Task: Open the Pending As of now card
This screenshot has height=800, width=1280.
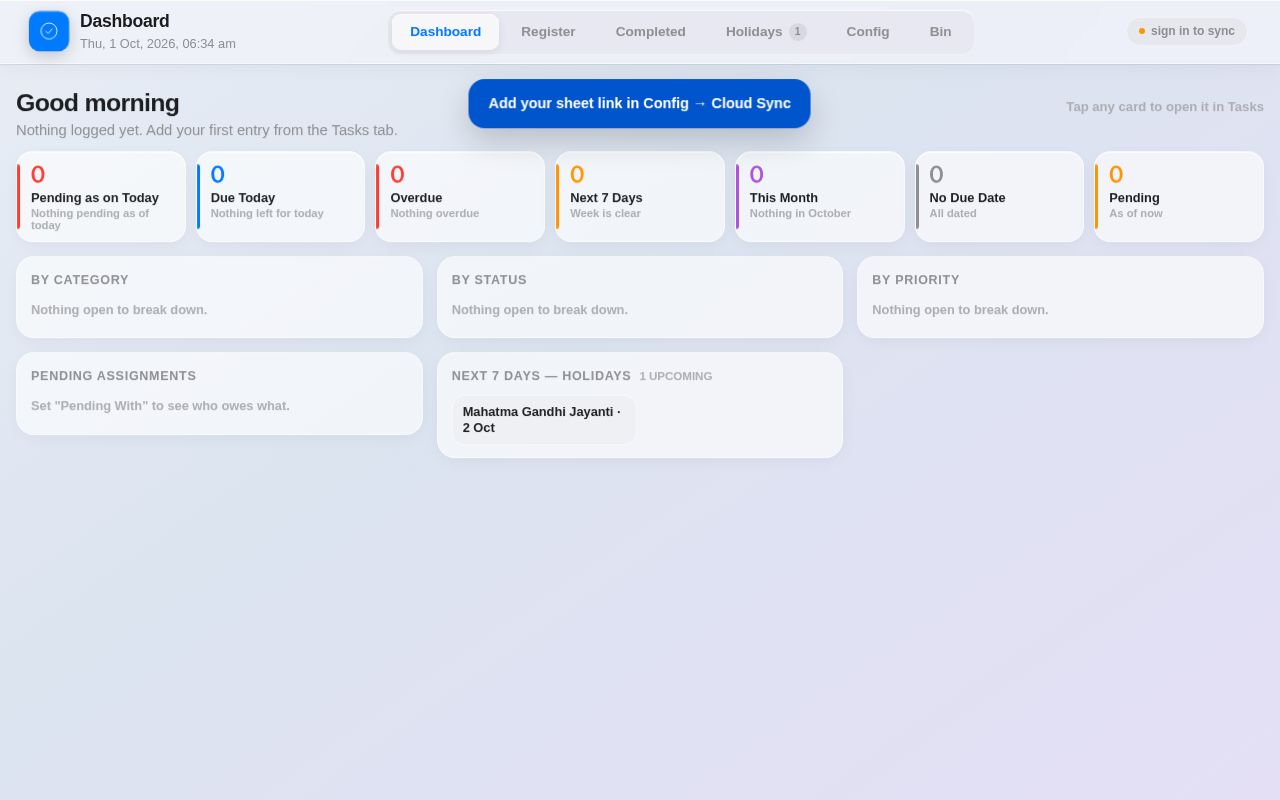Action: pos(1179,197)
